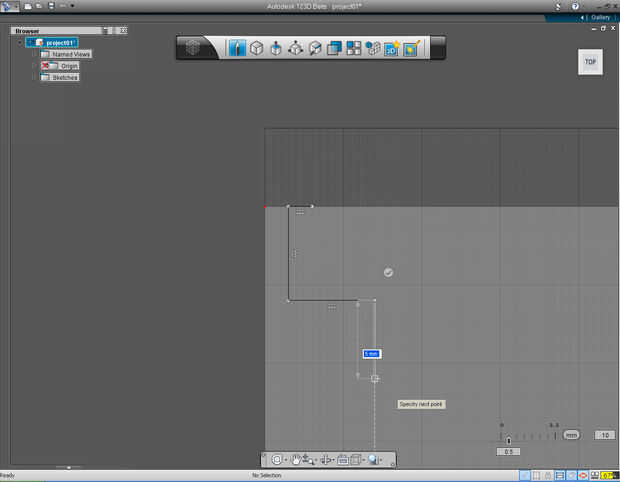Click the Open file icon
Screen dimensions: 620x482
tap(39, 6)
